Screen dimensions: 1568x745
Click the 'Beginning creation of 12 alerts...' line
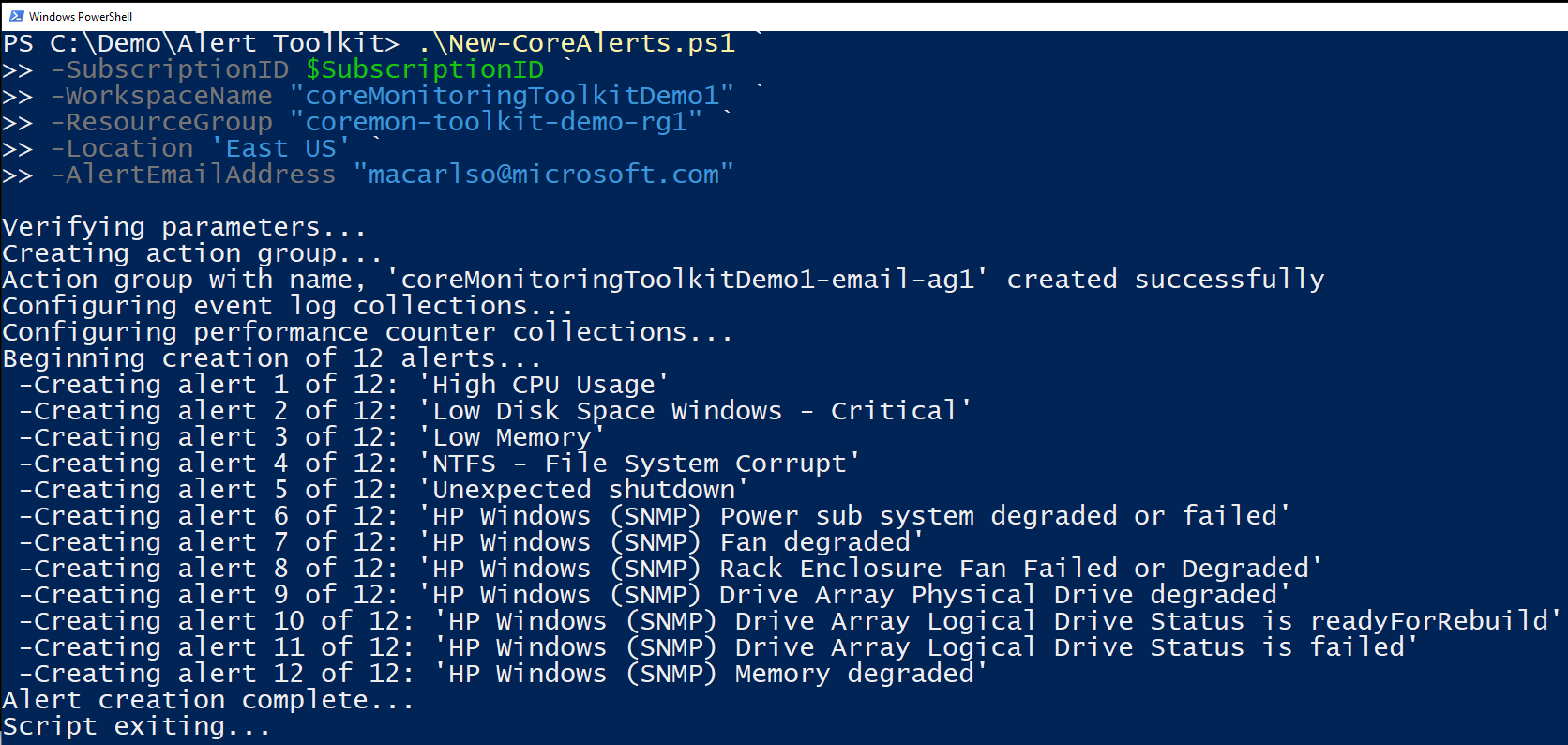272,358
